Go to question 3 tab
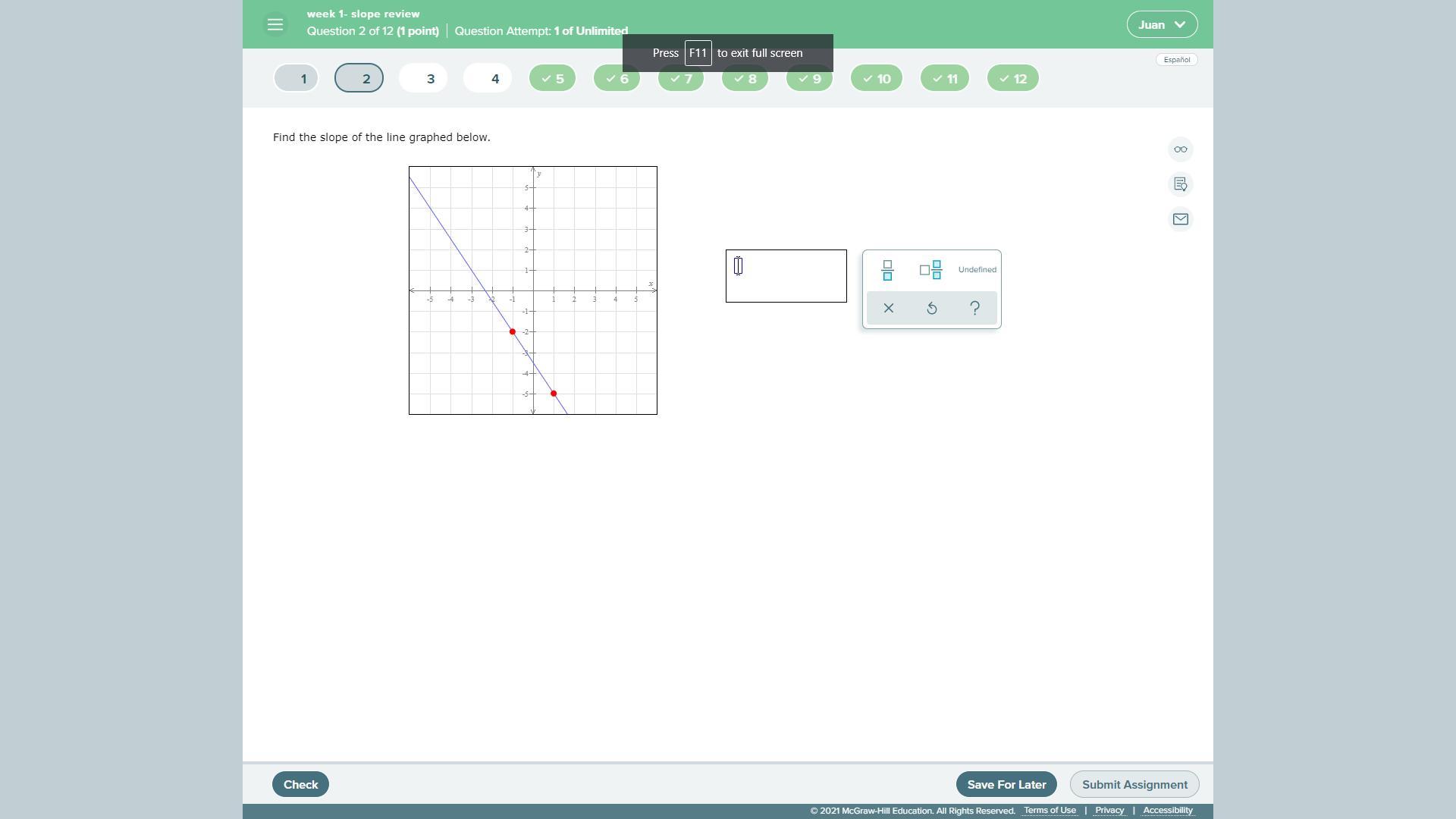This screenshot has width=1456, height=819. (423, 78)
